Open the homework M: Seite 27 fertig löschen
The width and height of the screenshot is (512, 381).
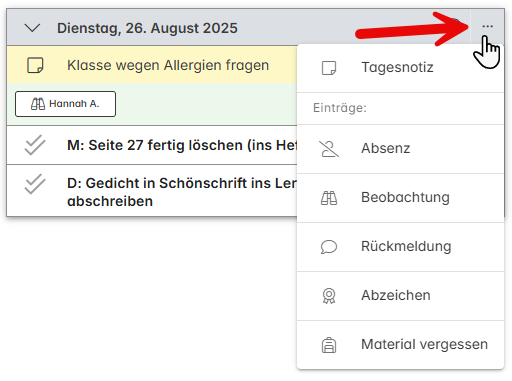[182, 145]
